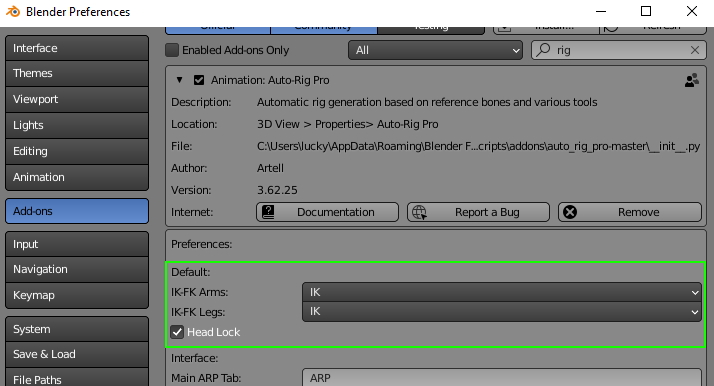Viewport: 714px width, 386px height.
Task: Disable the Auto-Rig Pro add-on checkbox
Action: coord(199,80)
